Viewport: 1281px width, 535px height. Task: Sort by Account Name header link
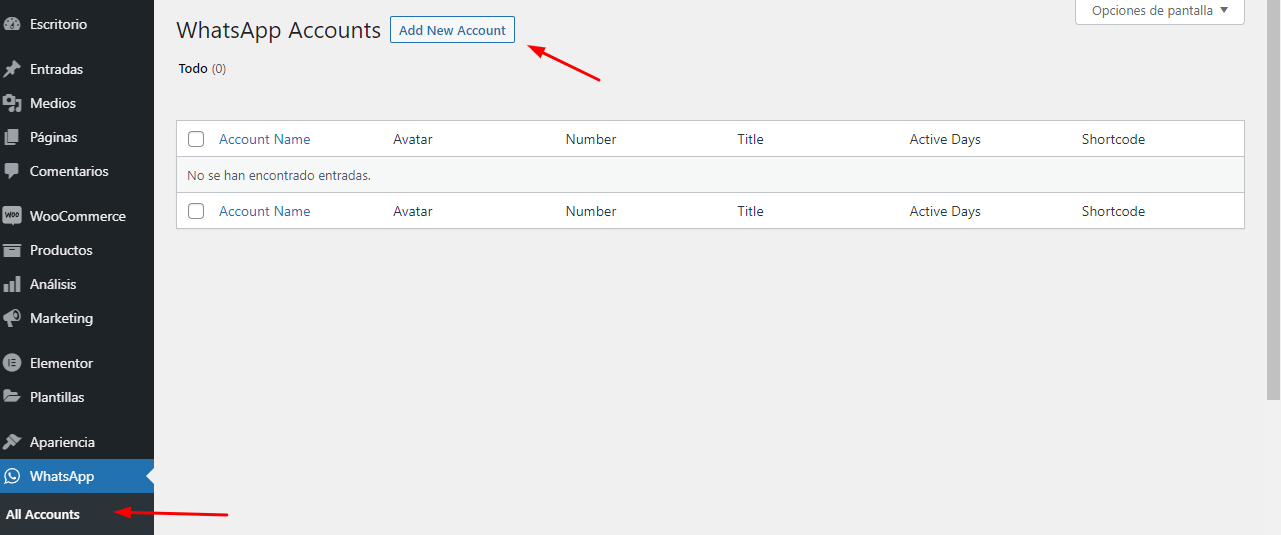(x=265, y=139)
